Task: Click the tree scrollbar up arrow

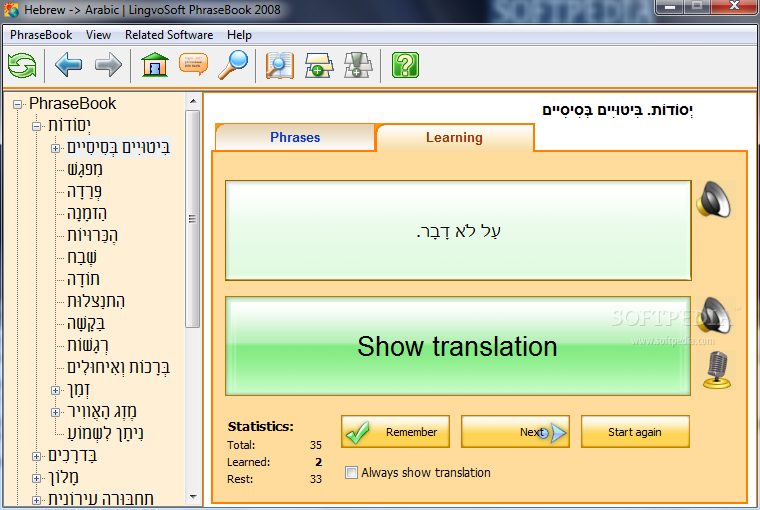Action: coord(193,101)
